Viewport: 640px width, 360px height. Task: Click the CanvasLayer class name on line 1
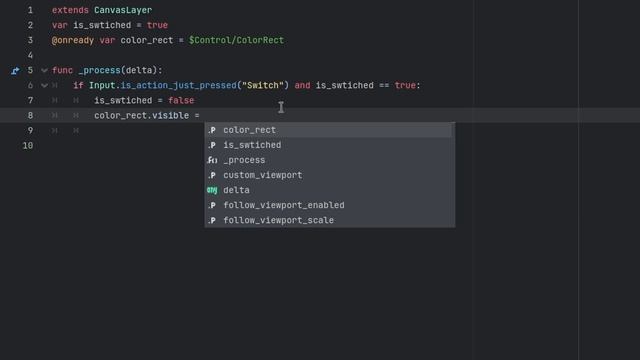pyautogui.click(x=123, y=10)
